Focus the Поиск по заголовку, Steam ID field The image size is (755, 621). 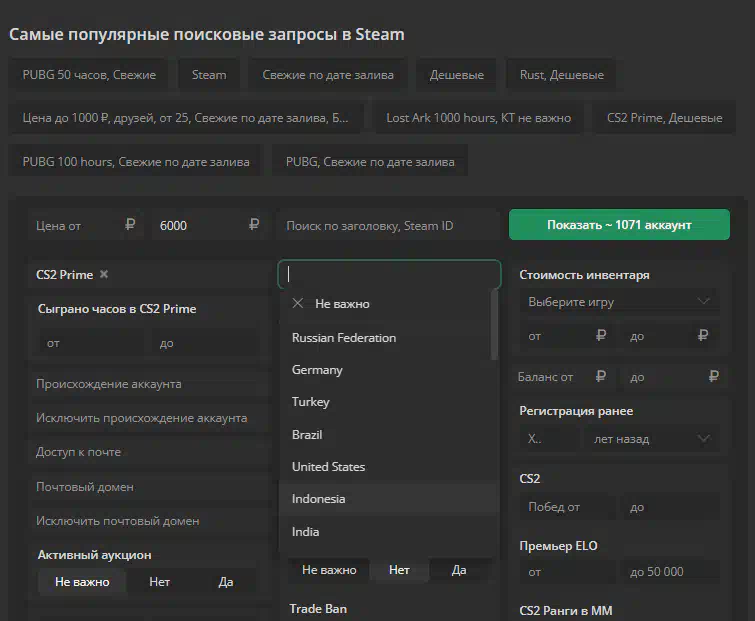tap(389, 225)
